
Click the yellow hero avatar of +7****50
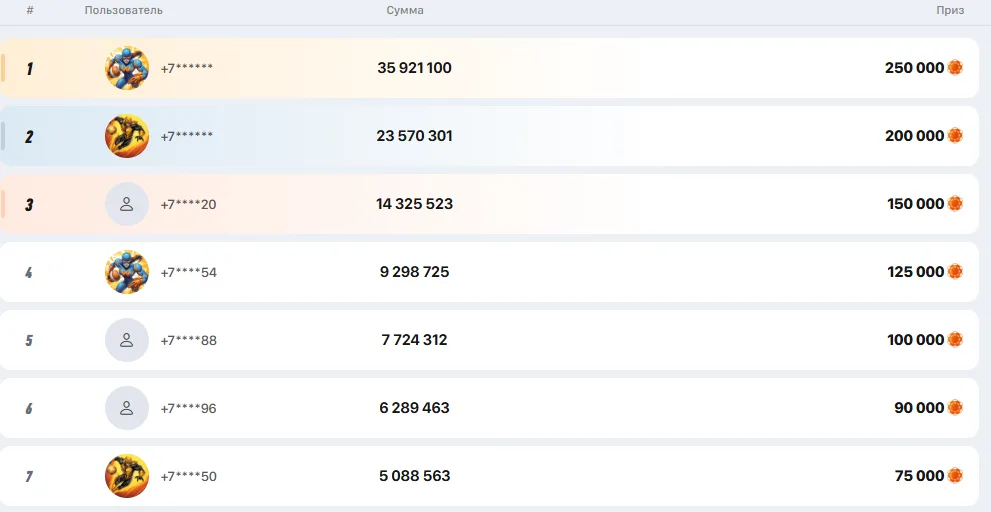point(127,476)
